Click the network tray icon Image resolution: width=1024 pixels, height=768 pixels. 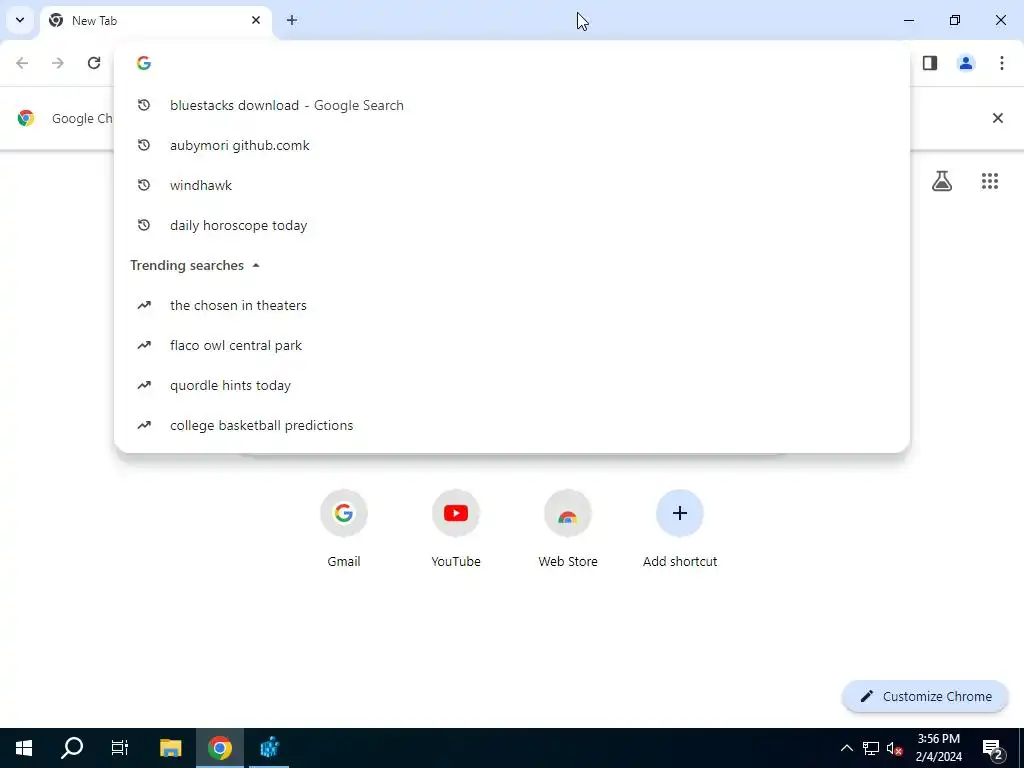click(871, 748)
